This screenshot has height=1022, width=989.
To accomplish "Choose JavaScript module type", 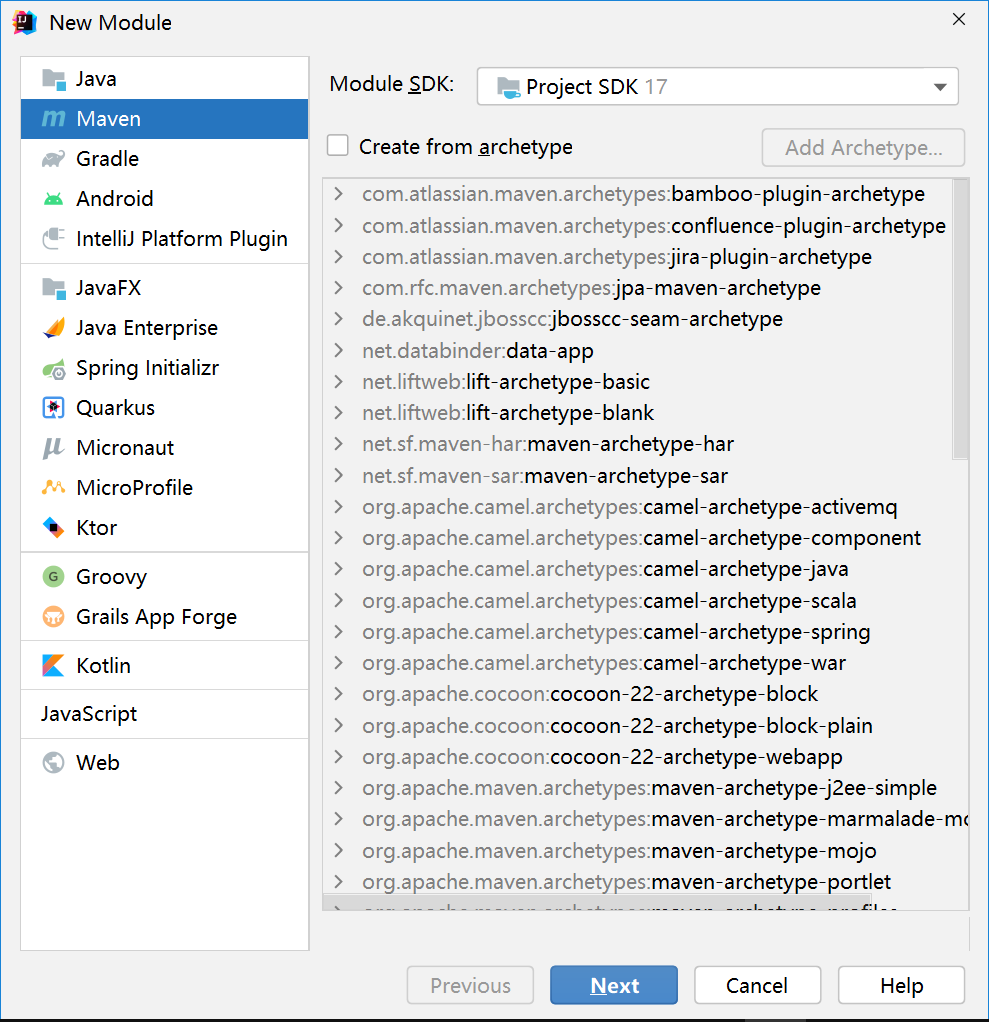I will click(164, 714).
